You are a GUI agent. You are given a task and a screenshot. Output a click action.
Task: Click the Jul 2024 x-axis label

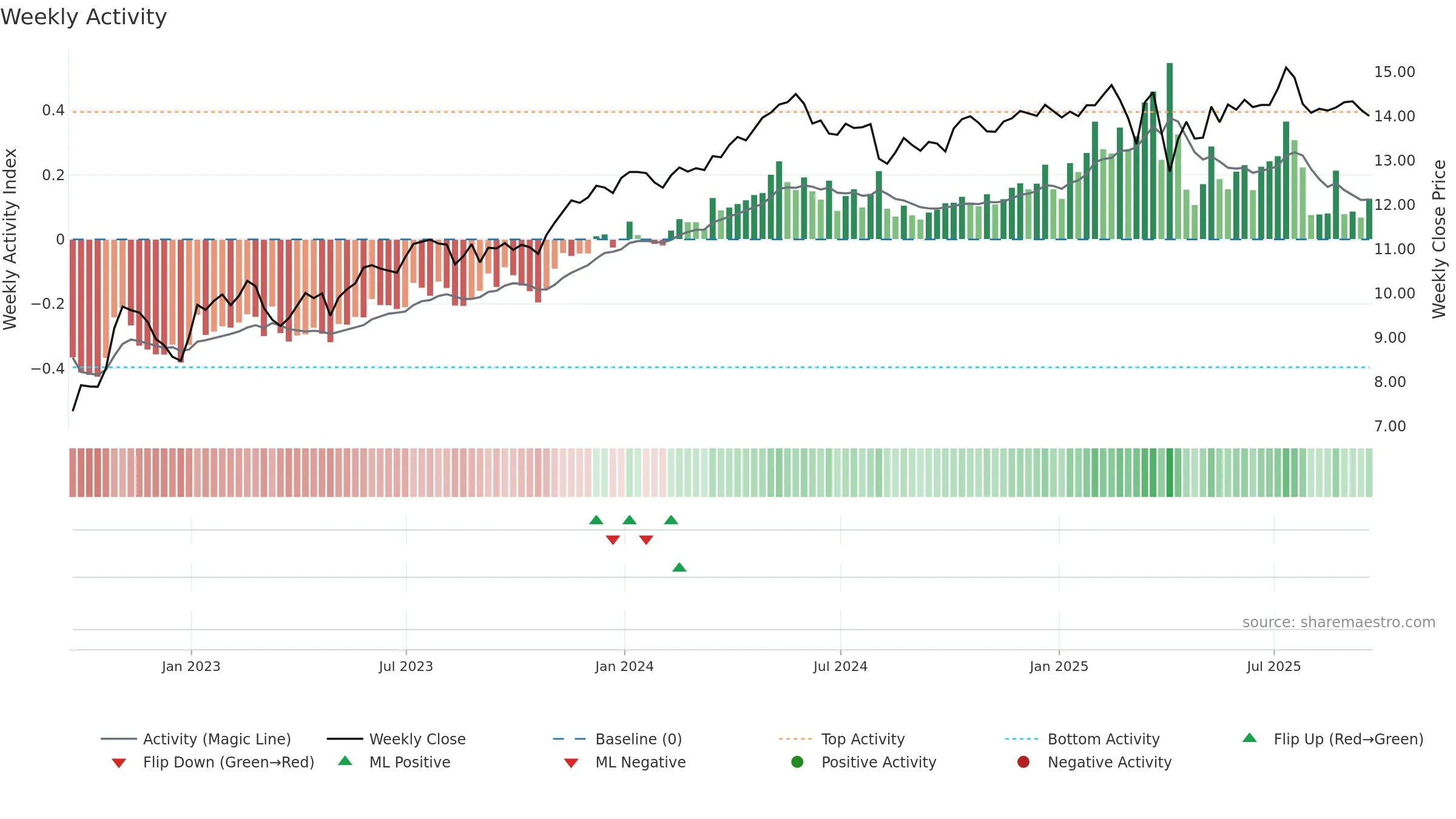(x=840, y=666)
